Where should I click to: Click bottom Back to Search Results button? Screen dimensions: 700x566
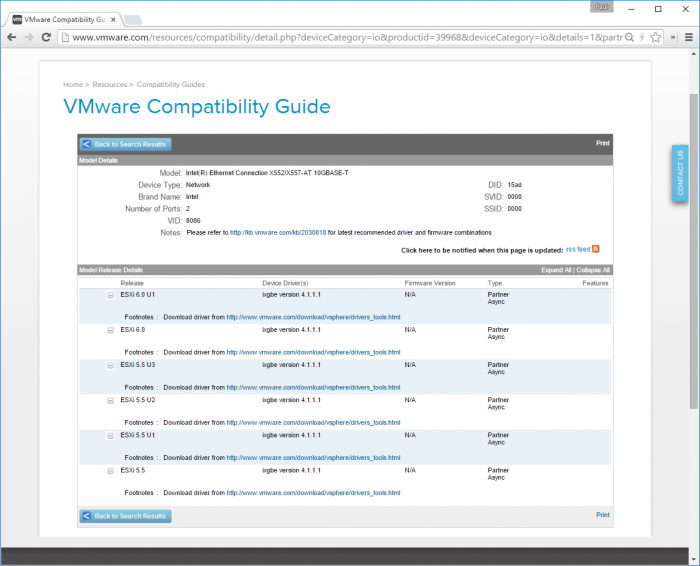pyautogui.click(x=125, y=516)
